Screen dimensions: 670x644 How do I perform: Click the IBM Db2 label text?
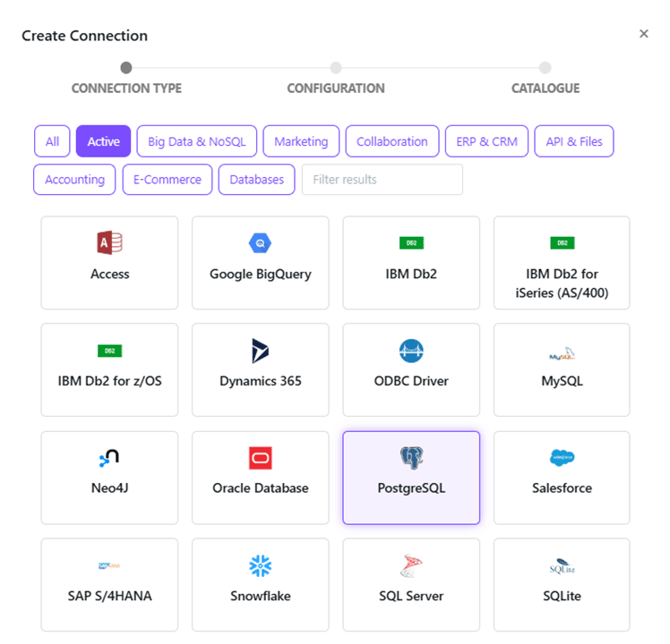(411, 273)
